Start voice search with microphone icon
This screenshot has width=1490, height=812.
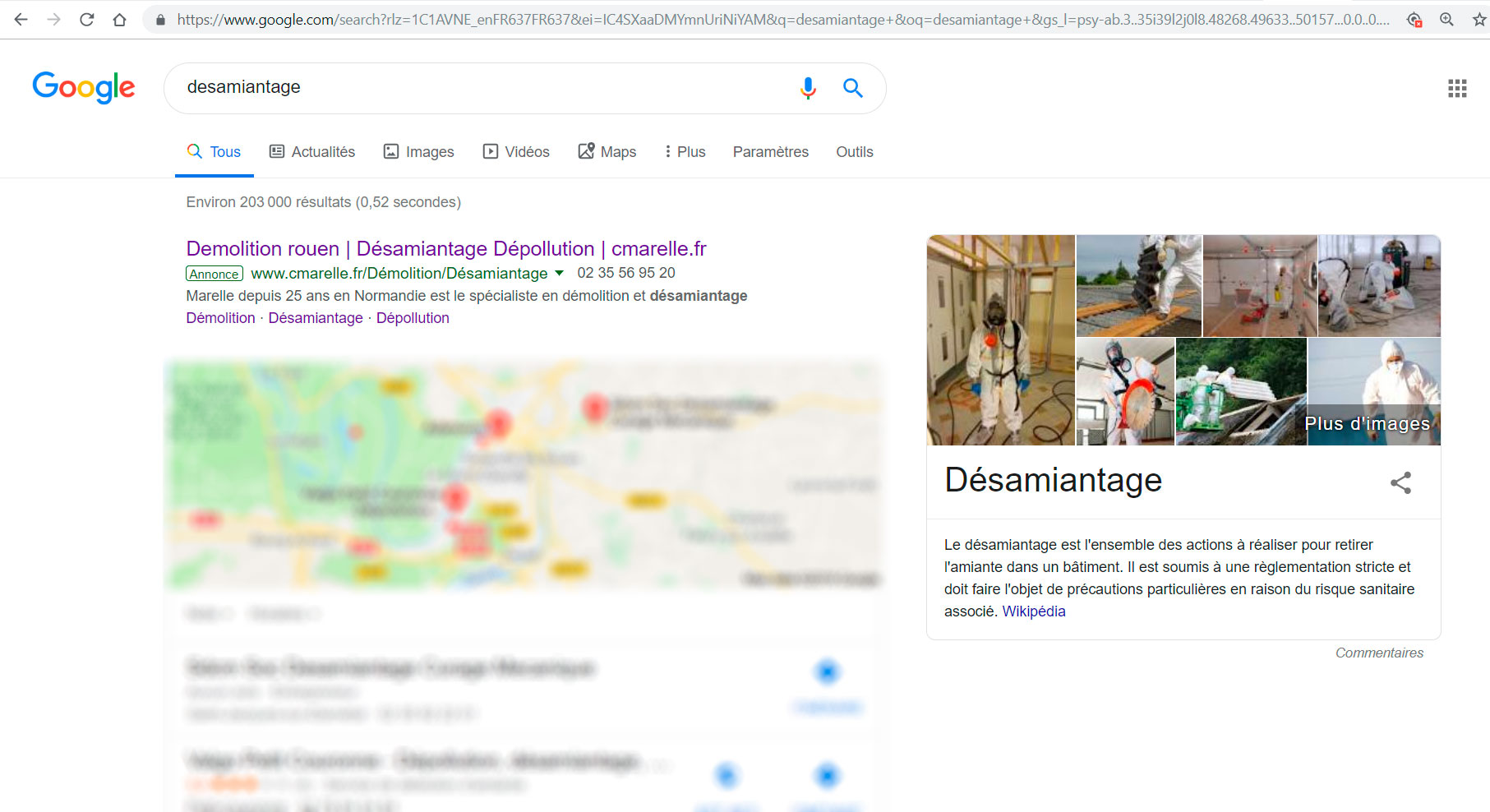pyautogui.click(x=808, y=88)
